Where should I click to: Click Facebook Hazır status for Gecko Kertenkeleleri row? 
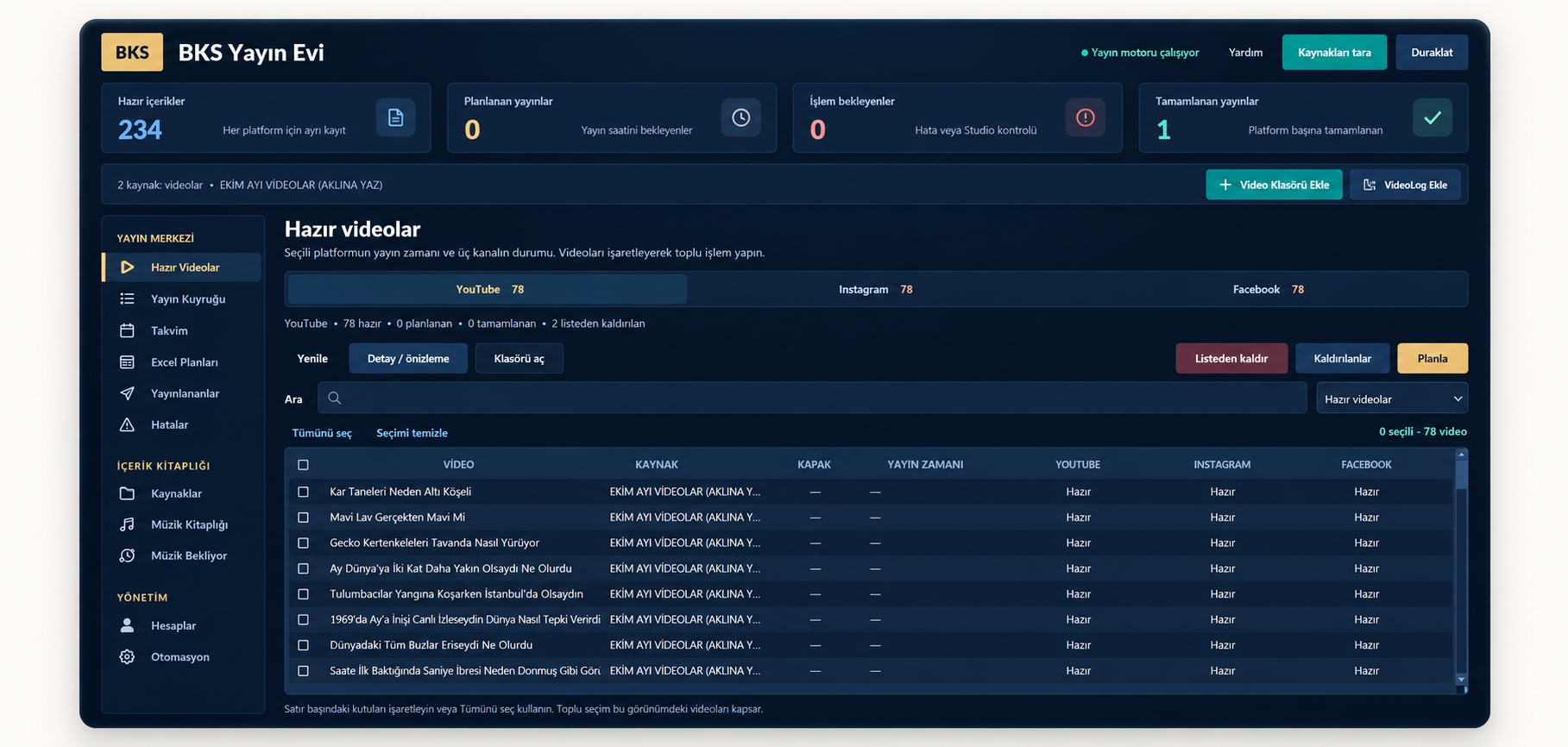point(1366,543)
